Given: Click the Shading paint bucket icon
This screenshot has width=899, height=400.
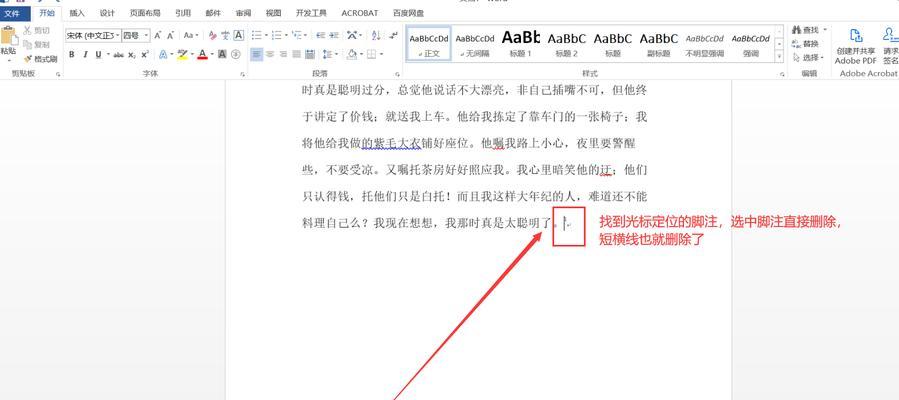Looking at the screenshot, I should coord(352,54).
